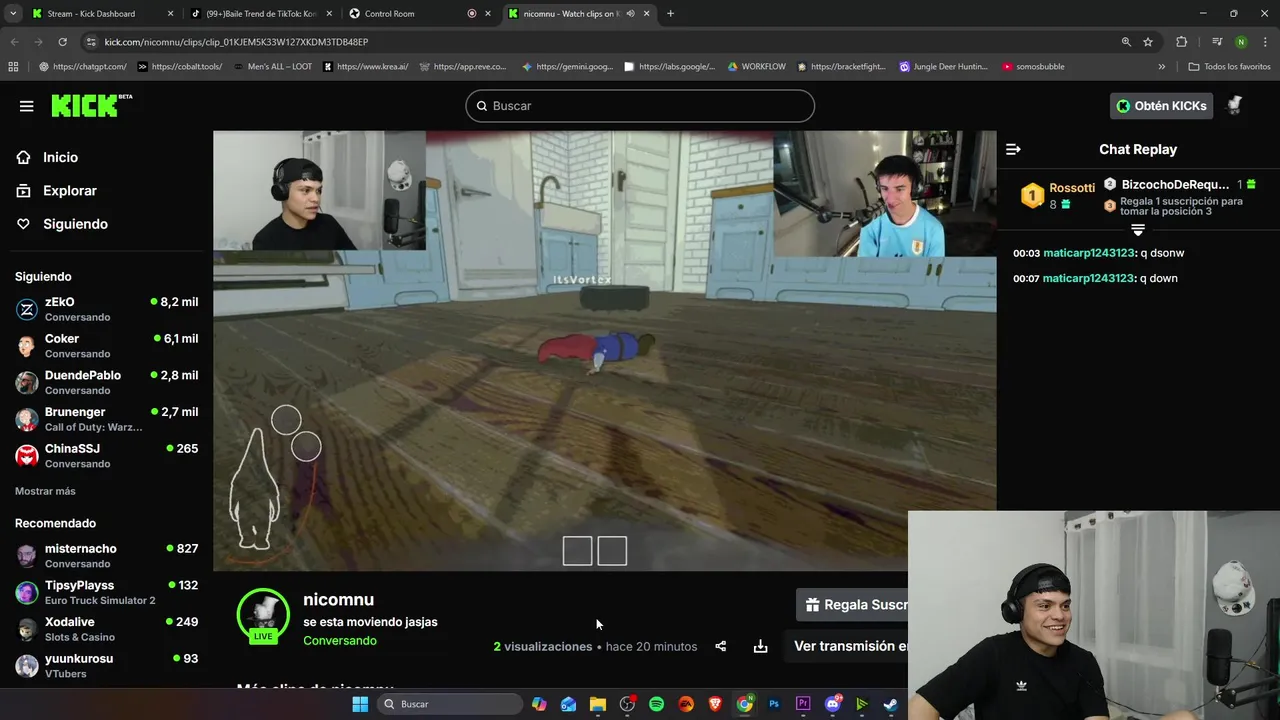Image resolution: width=1280 pixels, height=720 pixels.
Task: Mute the nicomnu tab audio icon
Action: pyautogui.click(x=630, y=14)
